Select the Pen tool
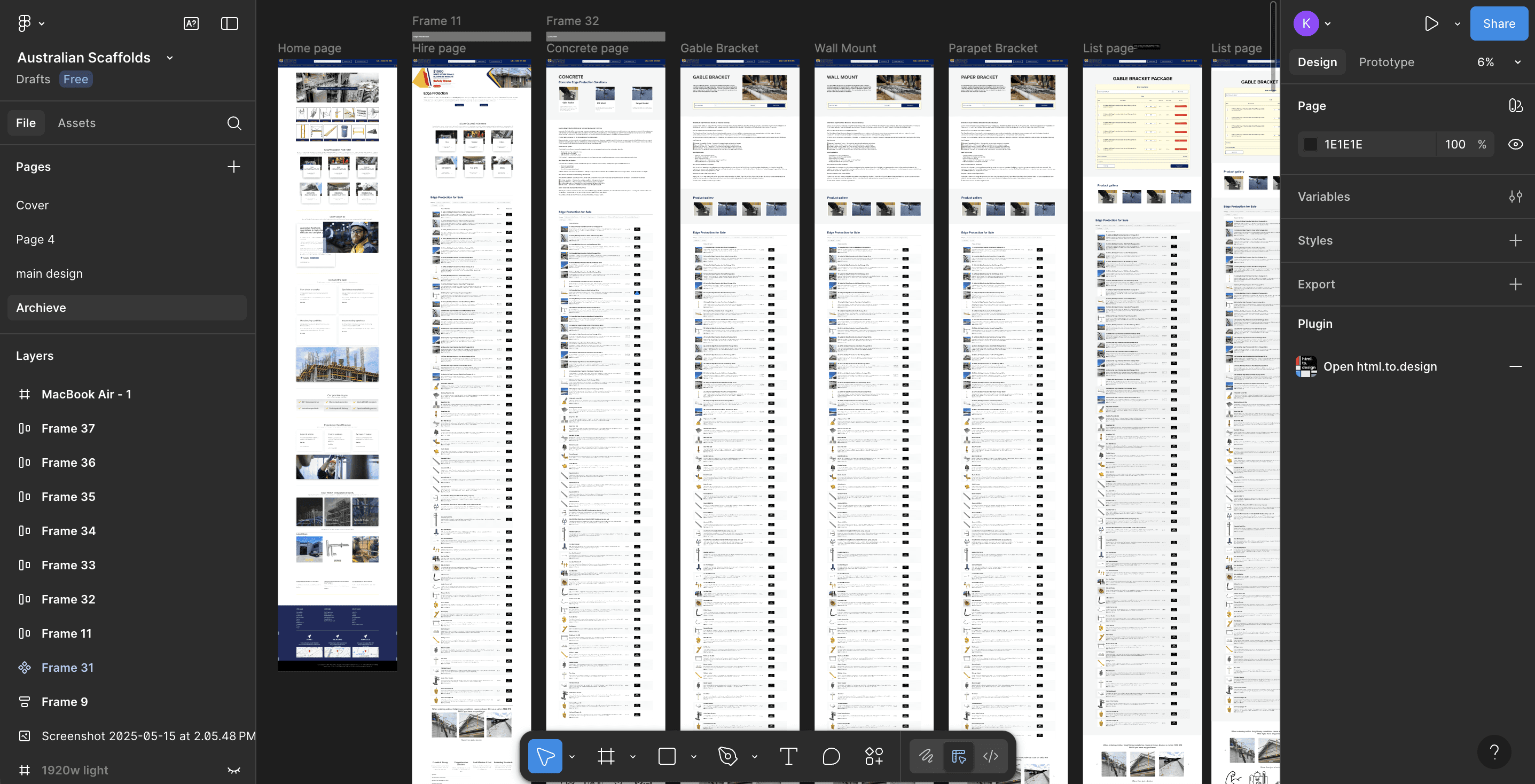Screen dimensions: 1535x784 [x=727, y=756]
